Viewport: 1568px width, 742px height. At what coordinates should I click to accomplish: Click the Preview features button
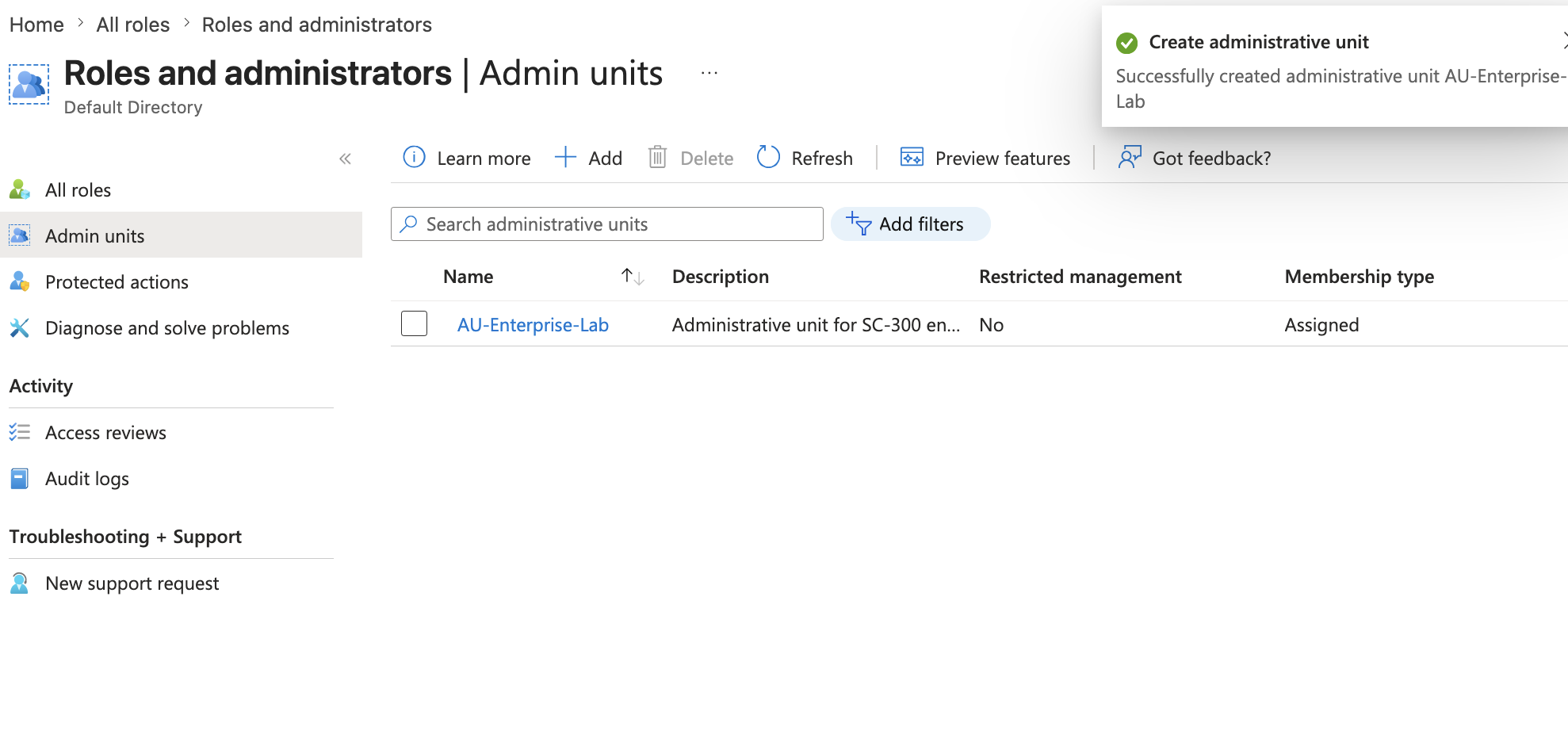tap(985, 158)
